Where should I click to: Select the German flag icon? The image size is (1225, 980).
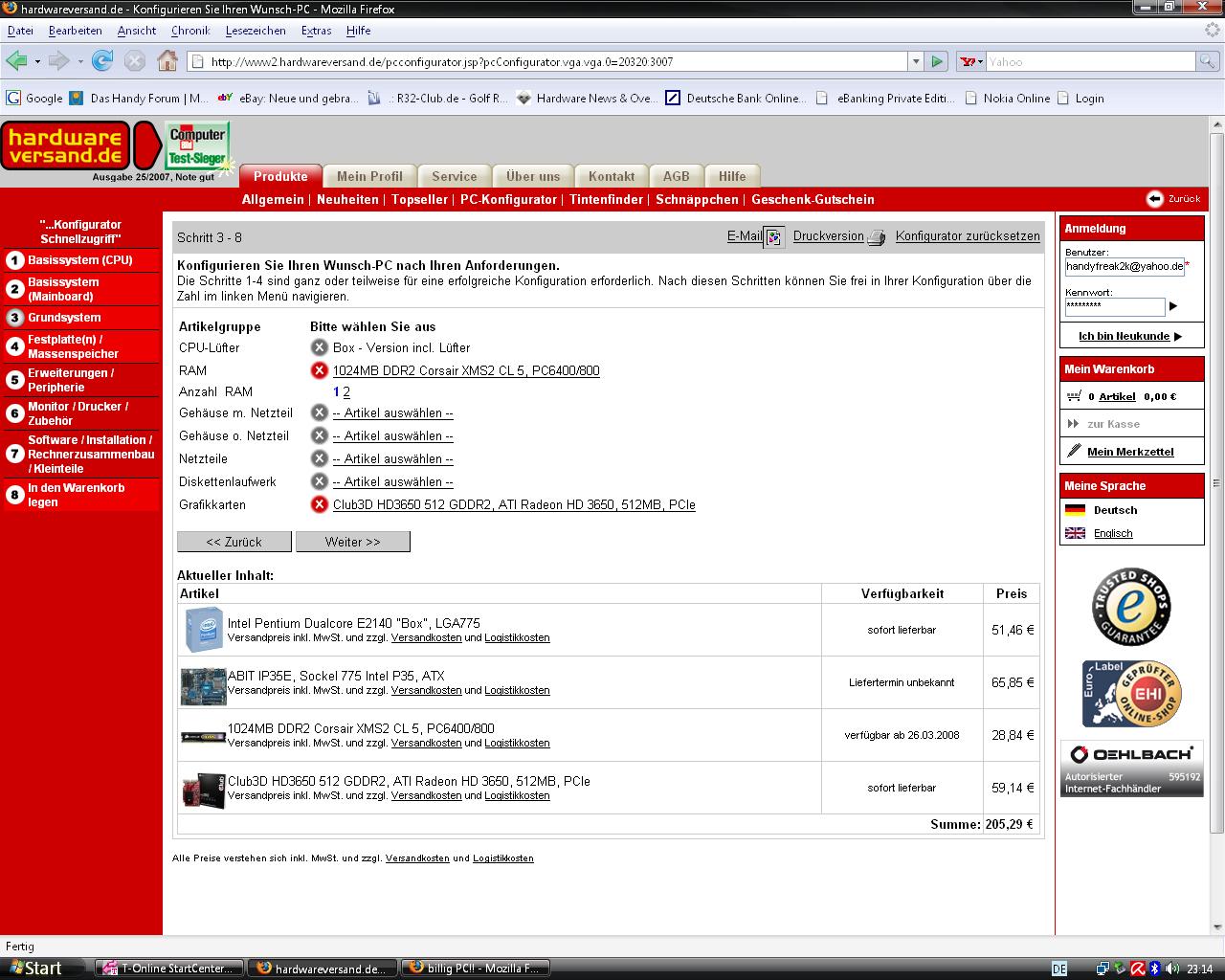[x=1076, y=510]
